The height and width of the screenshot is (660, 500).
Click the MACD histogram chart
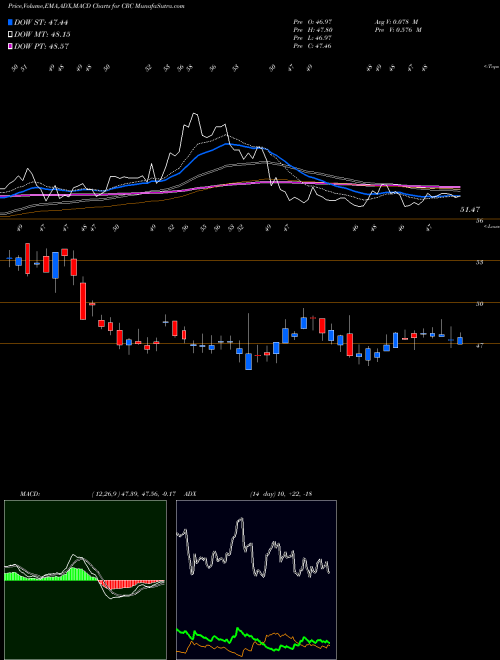[x=85, y=580]
